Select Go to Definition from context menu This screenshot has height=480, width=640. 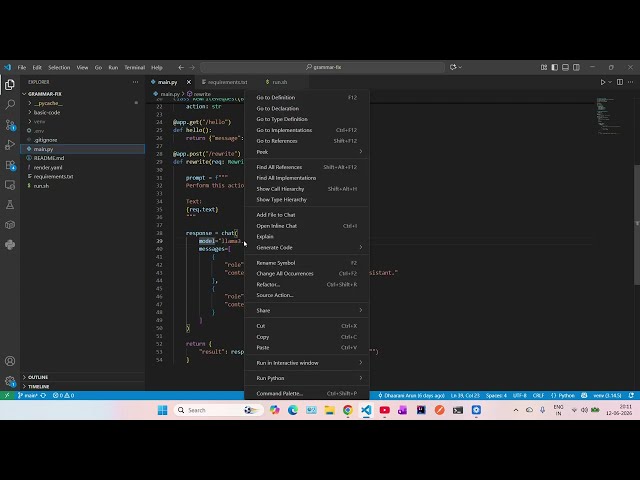307,98
